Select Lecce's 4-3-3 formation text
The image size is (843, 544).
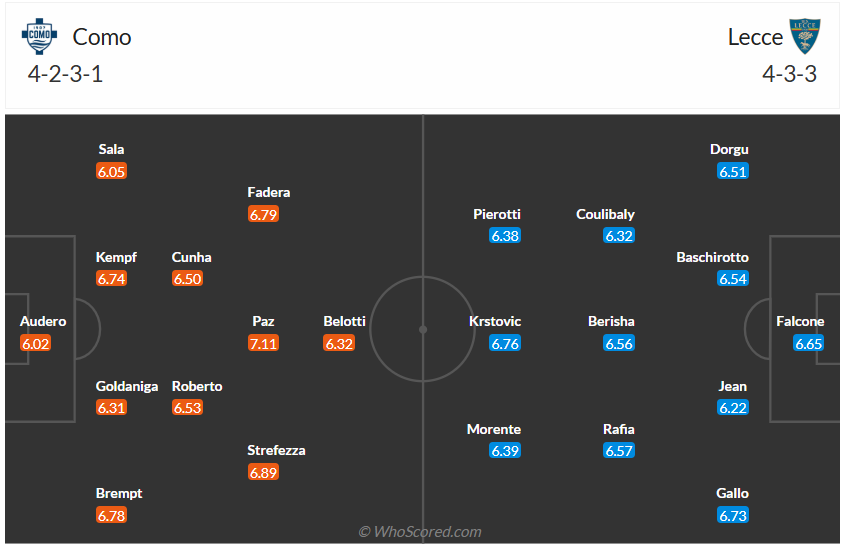pos(789,73)
